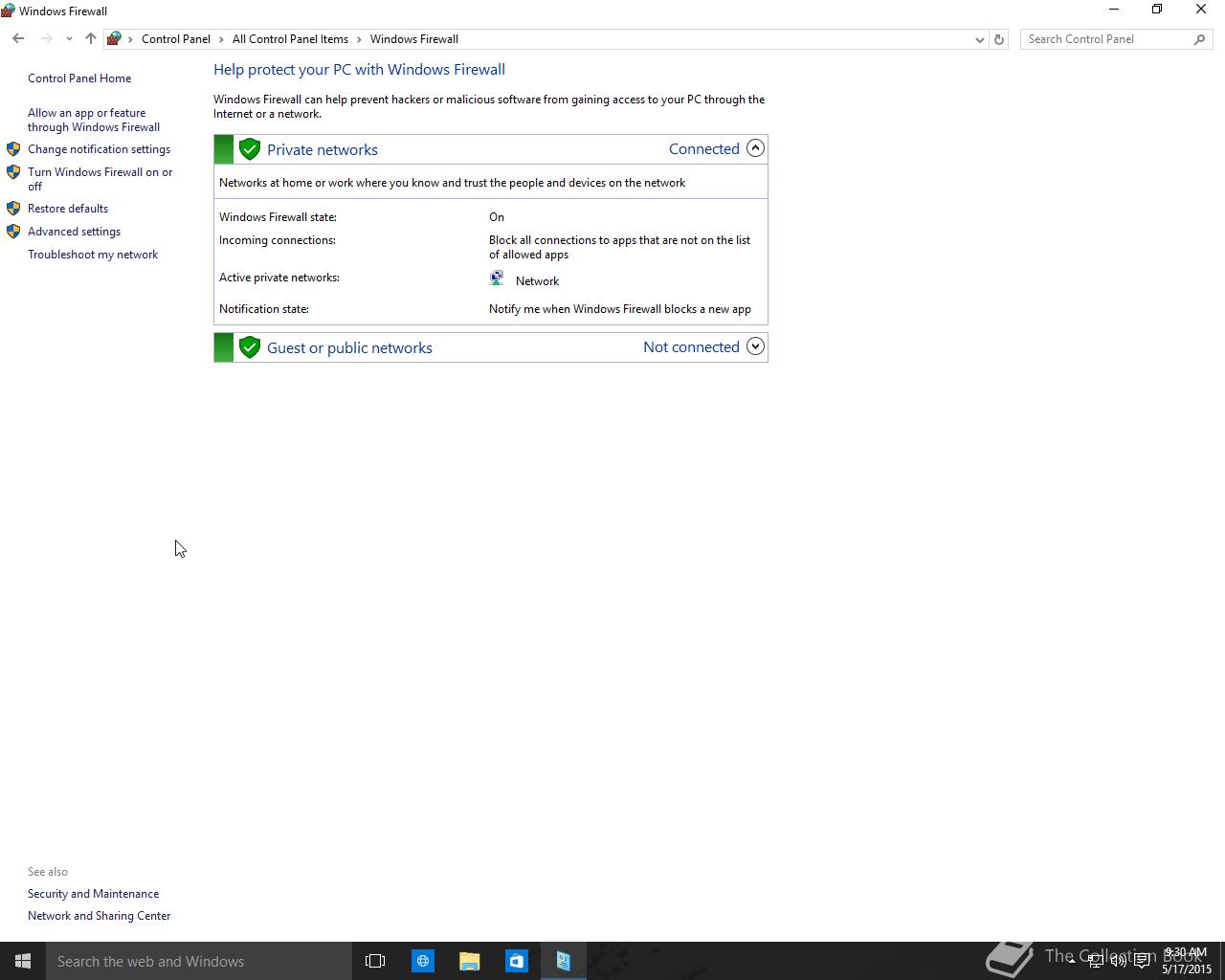
Task: Click shield icon beside Advanced settings
Action: pos(13,231)
